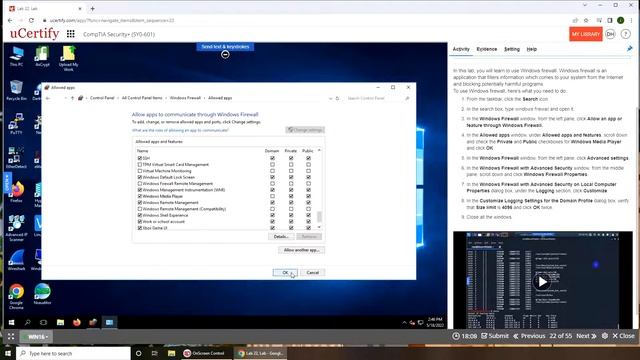Uncheck Public box for Work or school account

pyautogui.click(x=308, y=221)
